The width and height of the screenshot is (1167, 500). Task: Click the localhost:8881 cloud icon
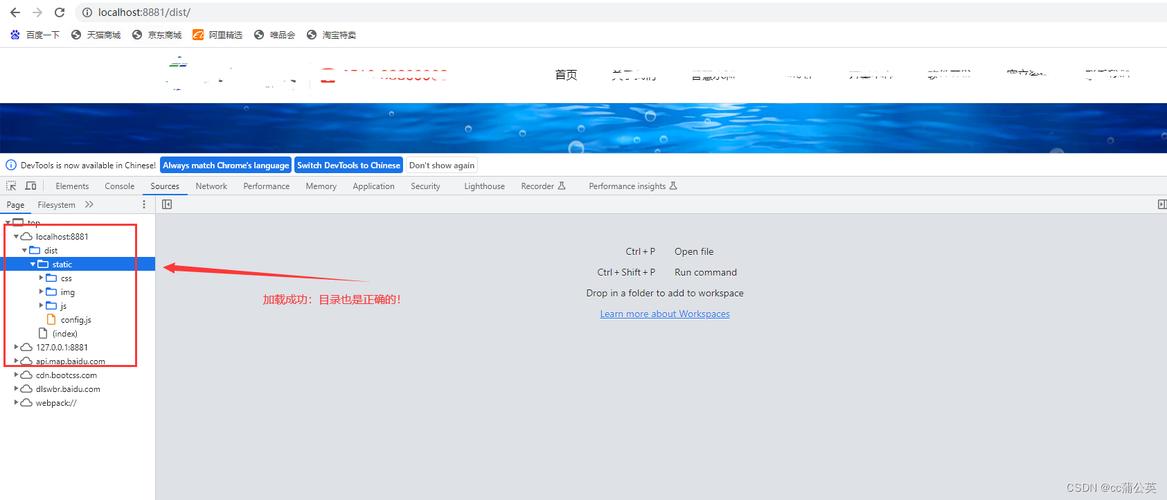pyautogui.click(x=27, y=237)
